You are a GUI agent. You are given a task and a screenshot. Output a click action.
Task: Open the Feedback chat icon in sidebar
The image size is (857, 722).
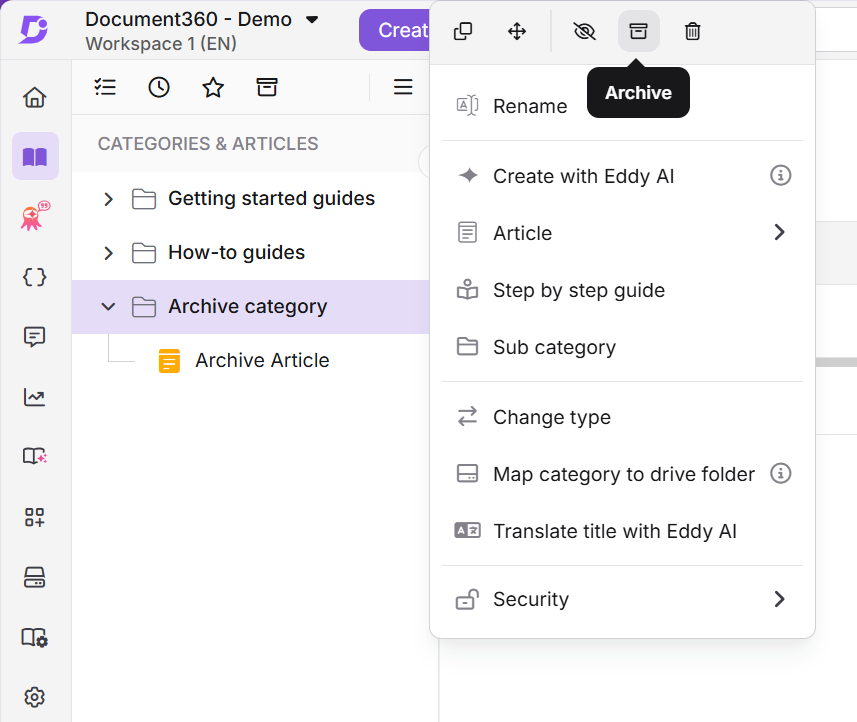click(x=34, y=337)
